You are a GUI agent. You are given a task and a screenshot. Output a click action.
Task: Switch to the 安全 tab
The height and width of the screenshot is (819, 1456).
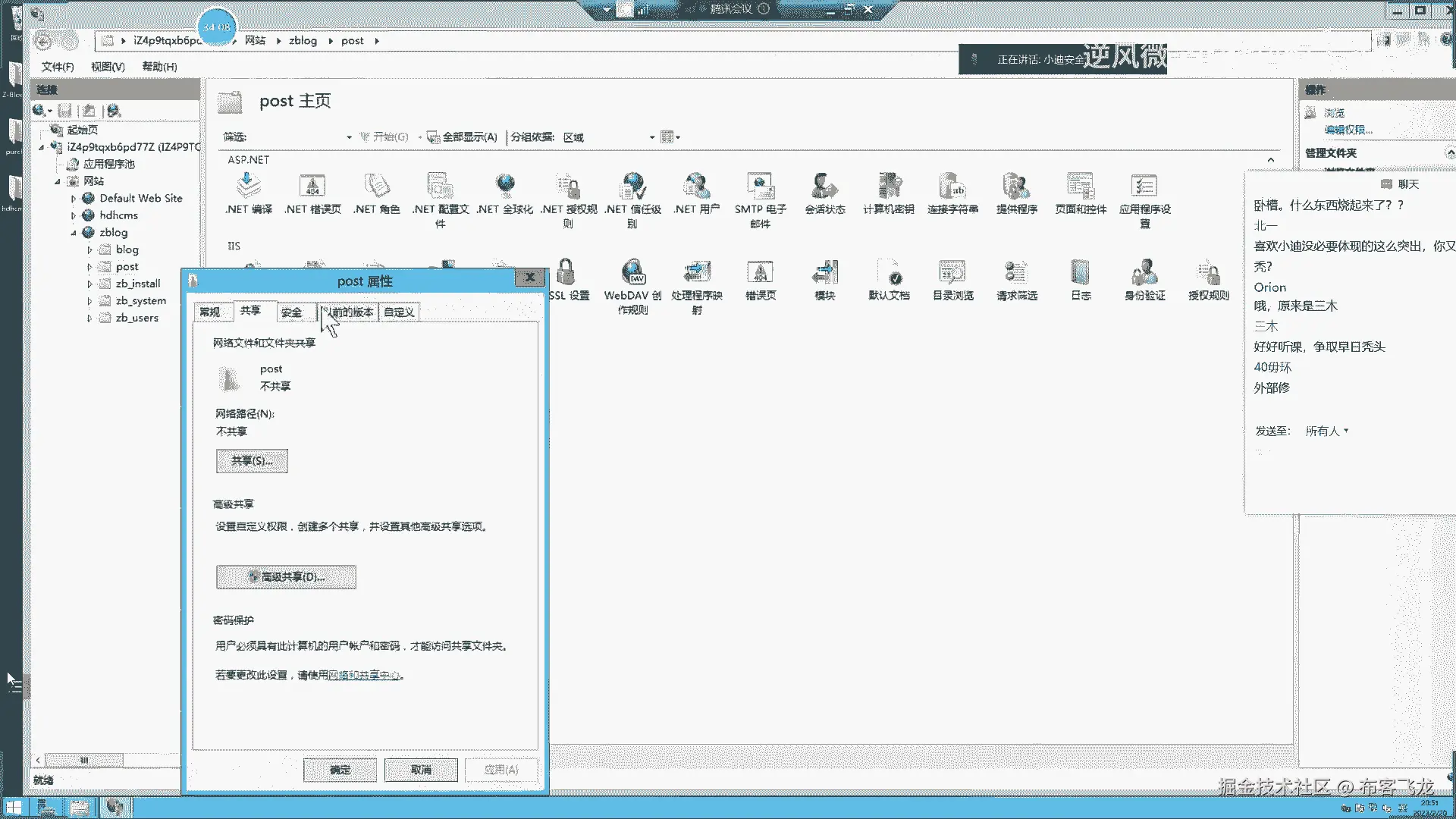point(291,312)
